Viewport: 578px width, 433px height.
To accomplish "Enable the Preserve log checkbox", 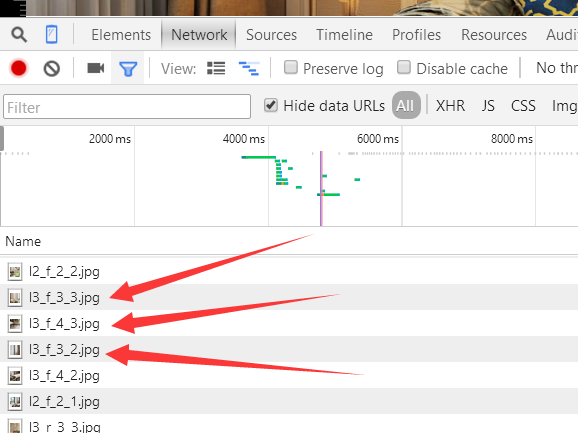I will [x=291, y=67].
